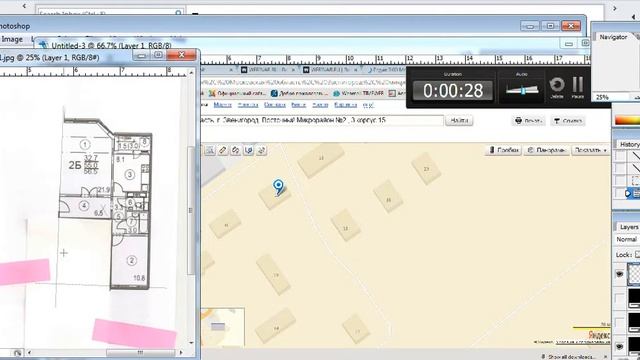The height and width of the screenshot is (360, 640).
Task: Select the highlighted fourth map tool icon
Action: click(249, 150)
